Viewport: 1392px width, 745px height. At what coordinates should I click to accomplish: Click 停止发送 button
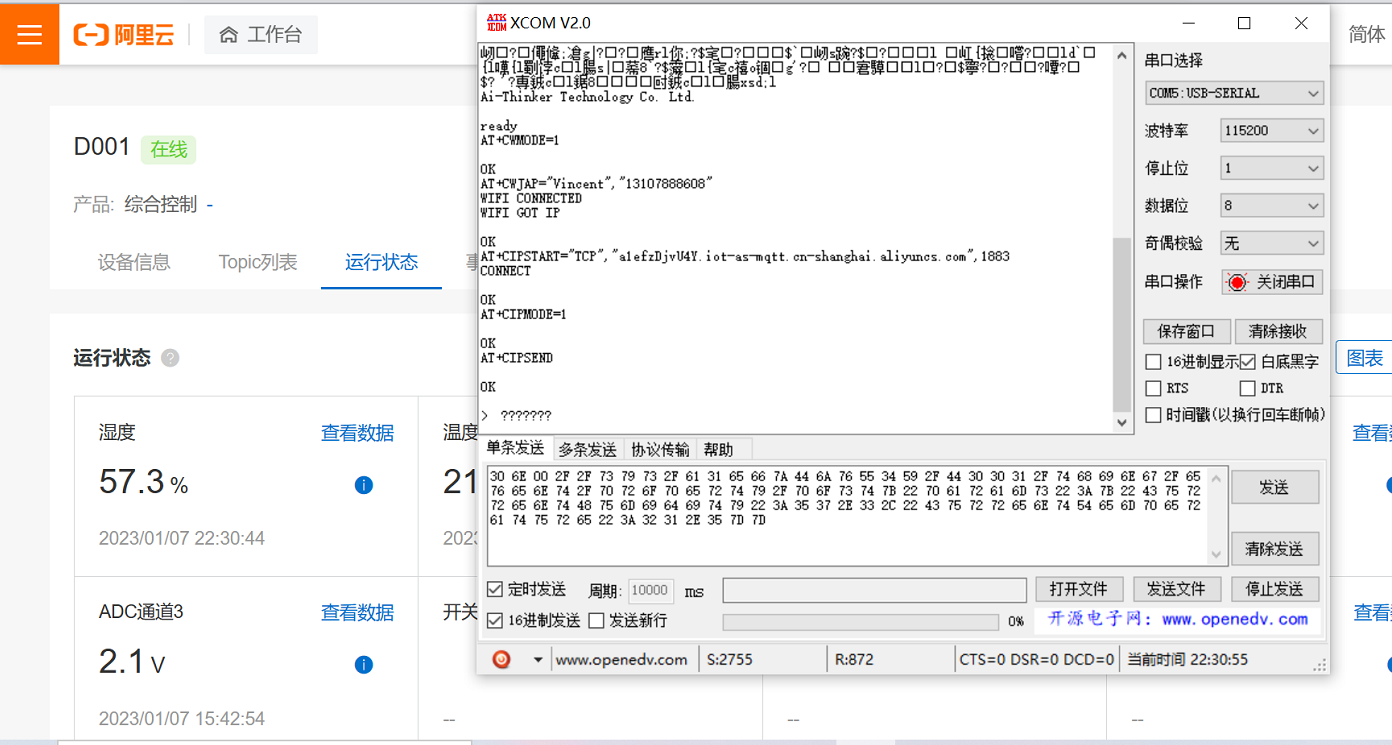(x=1274, y=589)
